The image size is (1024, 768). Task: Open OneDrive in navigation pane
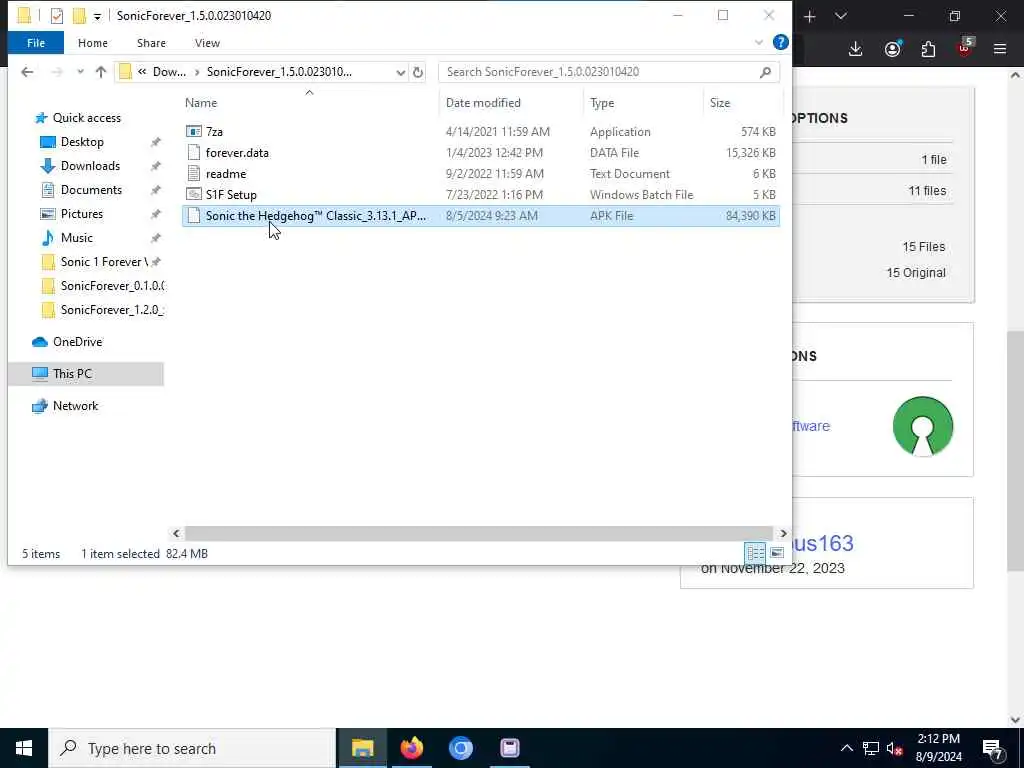coord(77,342)
